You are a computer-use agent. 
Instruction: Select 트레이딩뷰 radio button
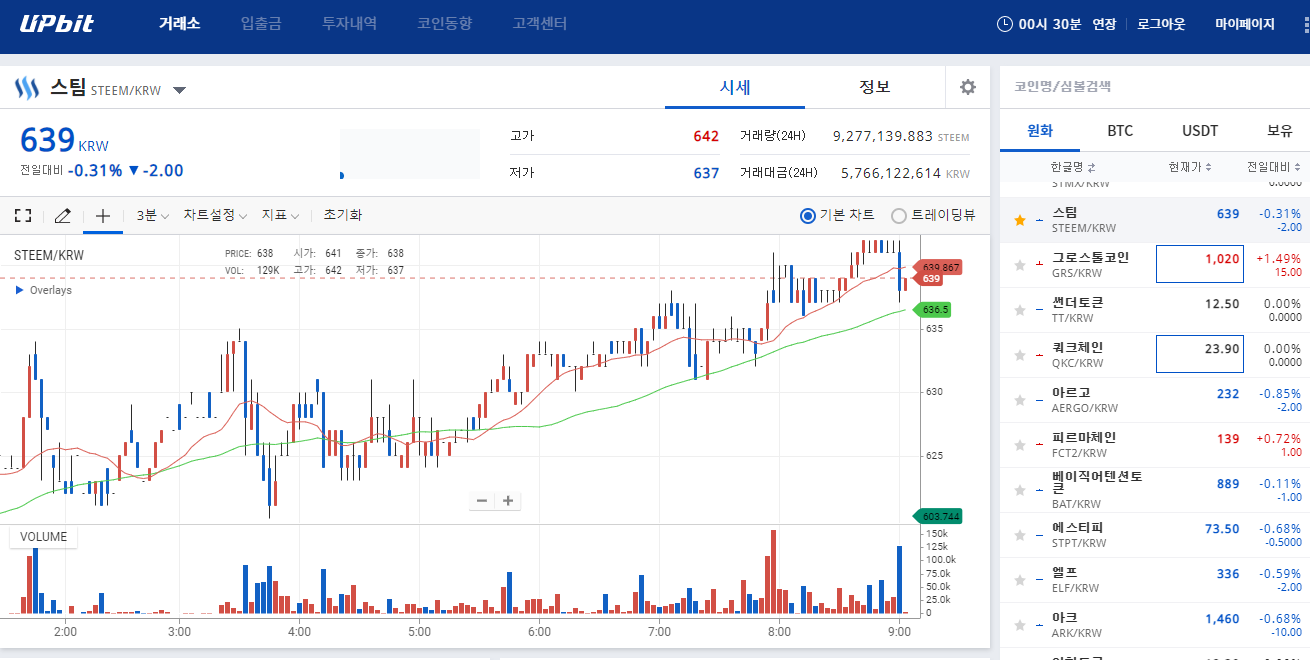899,215
